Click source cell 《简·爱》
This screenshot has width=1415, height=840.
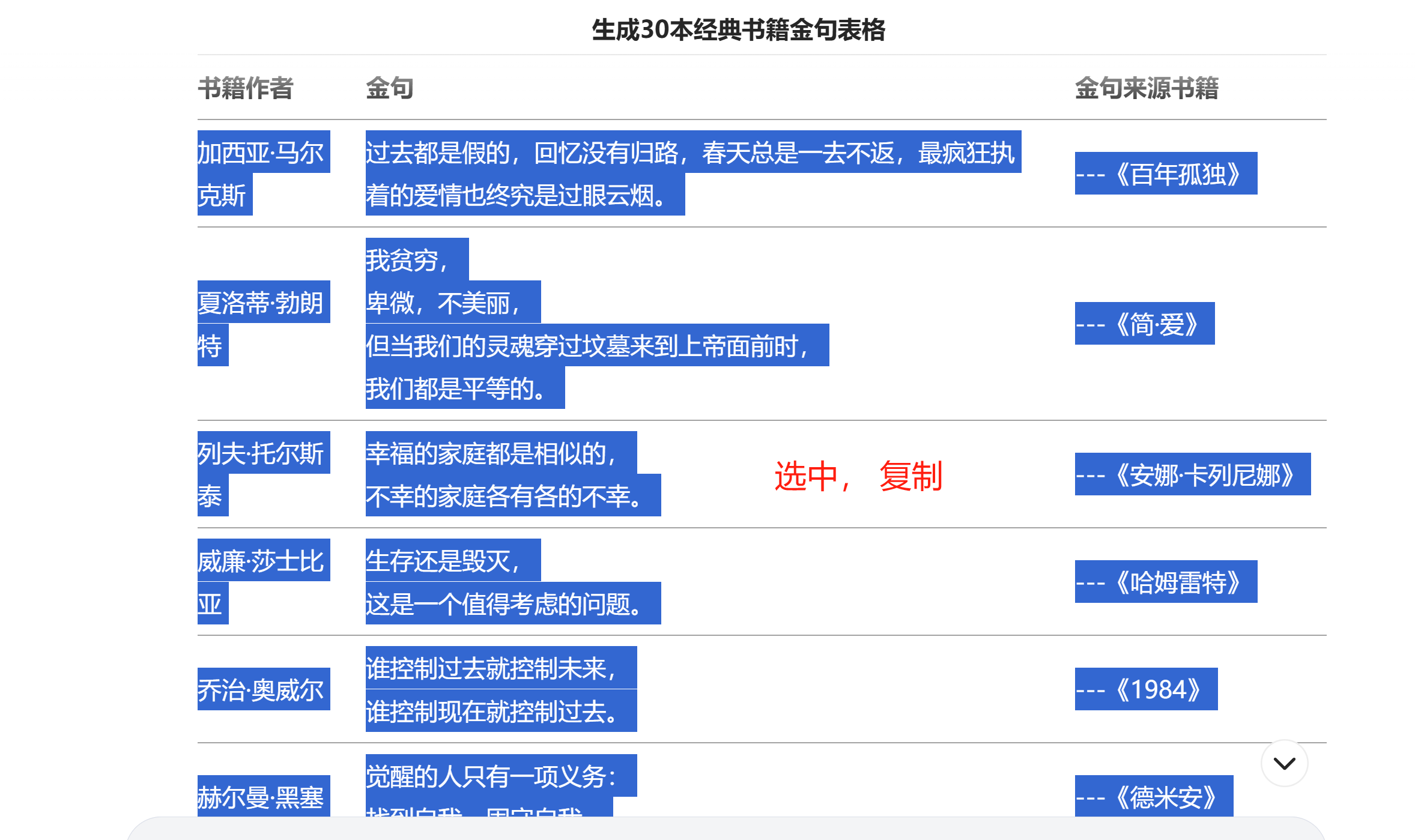click(x=1145, y=324)
